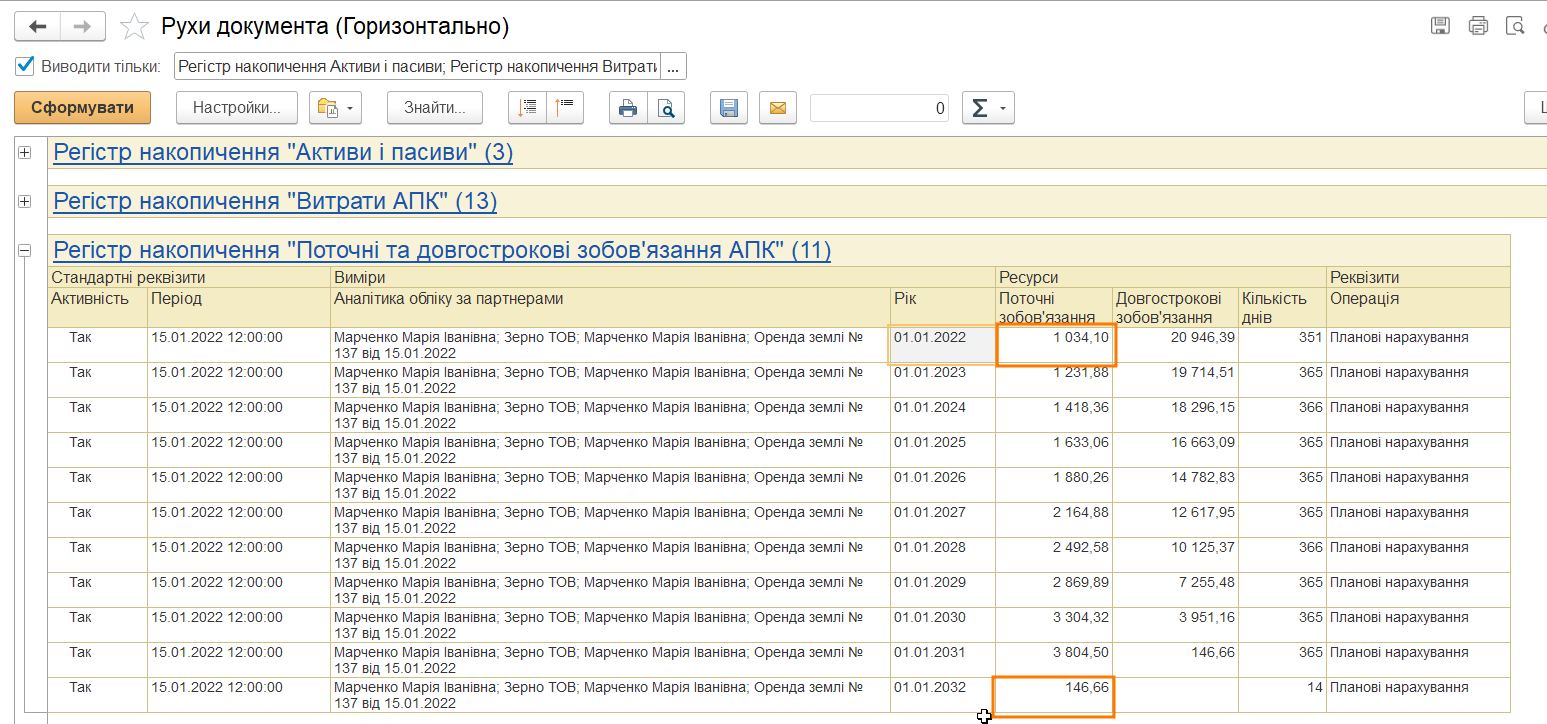Open the 'Активи і пасиви' (3) register link
The width and height of the screenshot is (1547, 724).
(x=283, y=153)
